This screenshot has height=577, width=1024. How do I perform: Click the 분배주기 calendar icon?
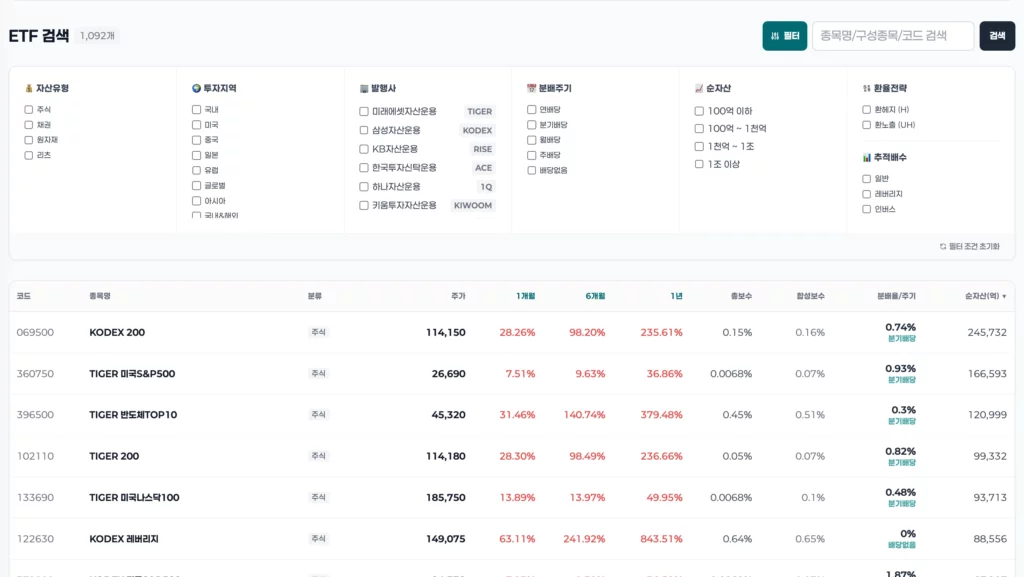[532, 88]
